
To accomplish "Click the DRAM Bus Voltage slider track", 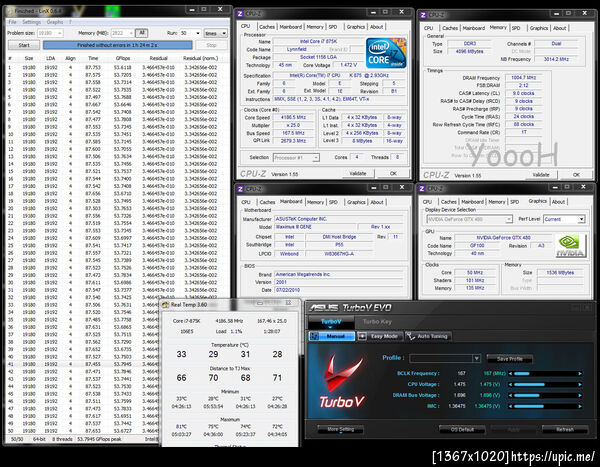I will coord(545,395).
